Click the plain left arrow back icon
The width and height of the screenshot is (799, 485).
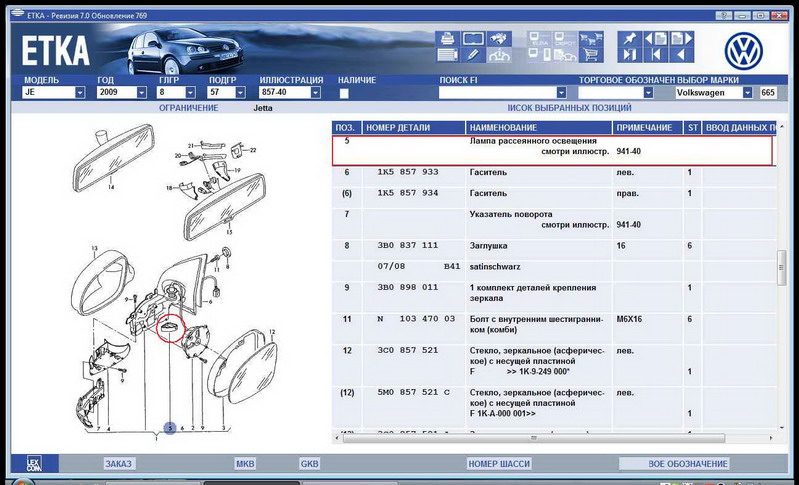682,55
